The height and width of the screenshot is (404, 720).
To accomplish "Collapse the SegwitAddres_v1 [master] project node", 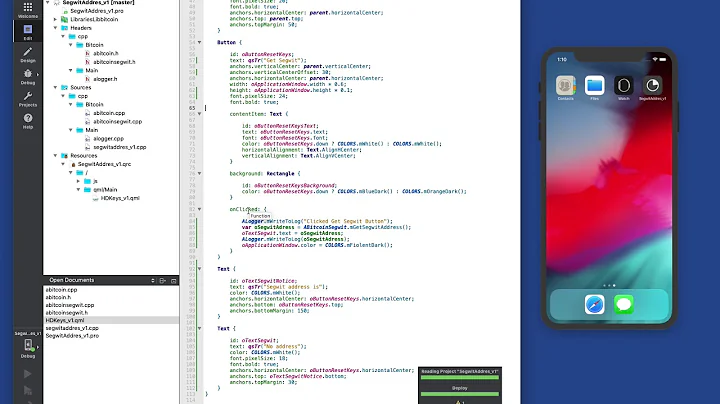I will (47, 2).
